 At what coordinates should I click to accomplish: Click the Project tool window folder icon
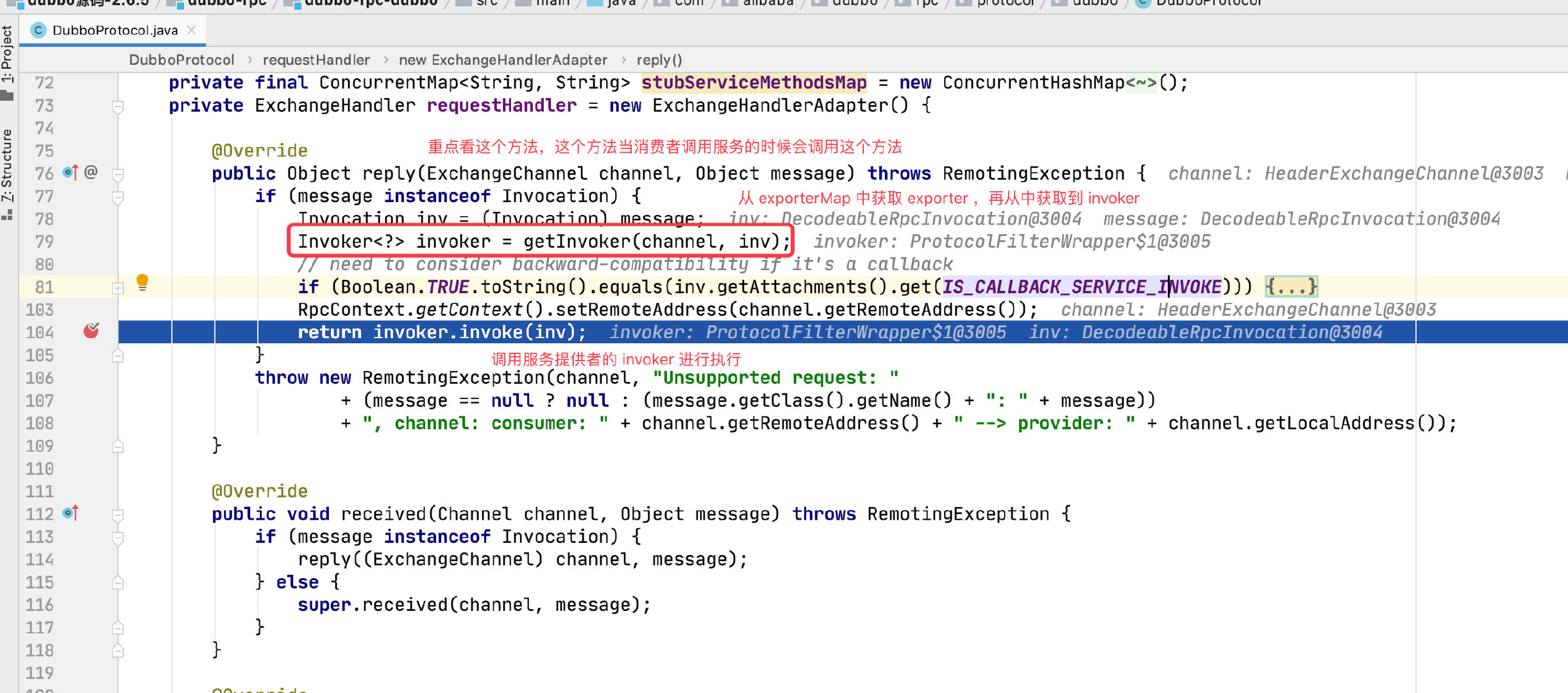7,96
